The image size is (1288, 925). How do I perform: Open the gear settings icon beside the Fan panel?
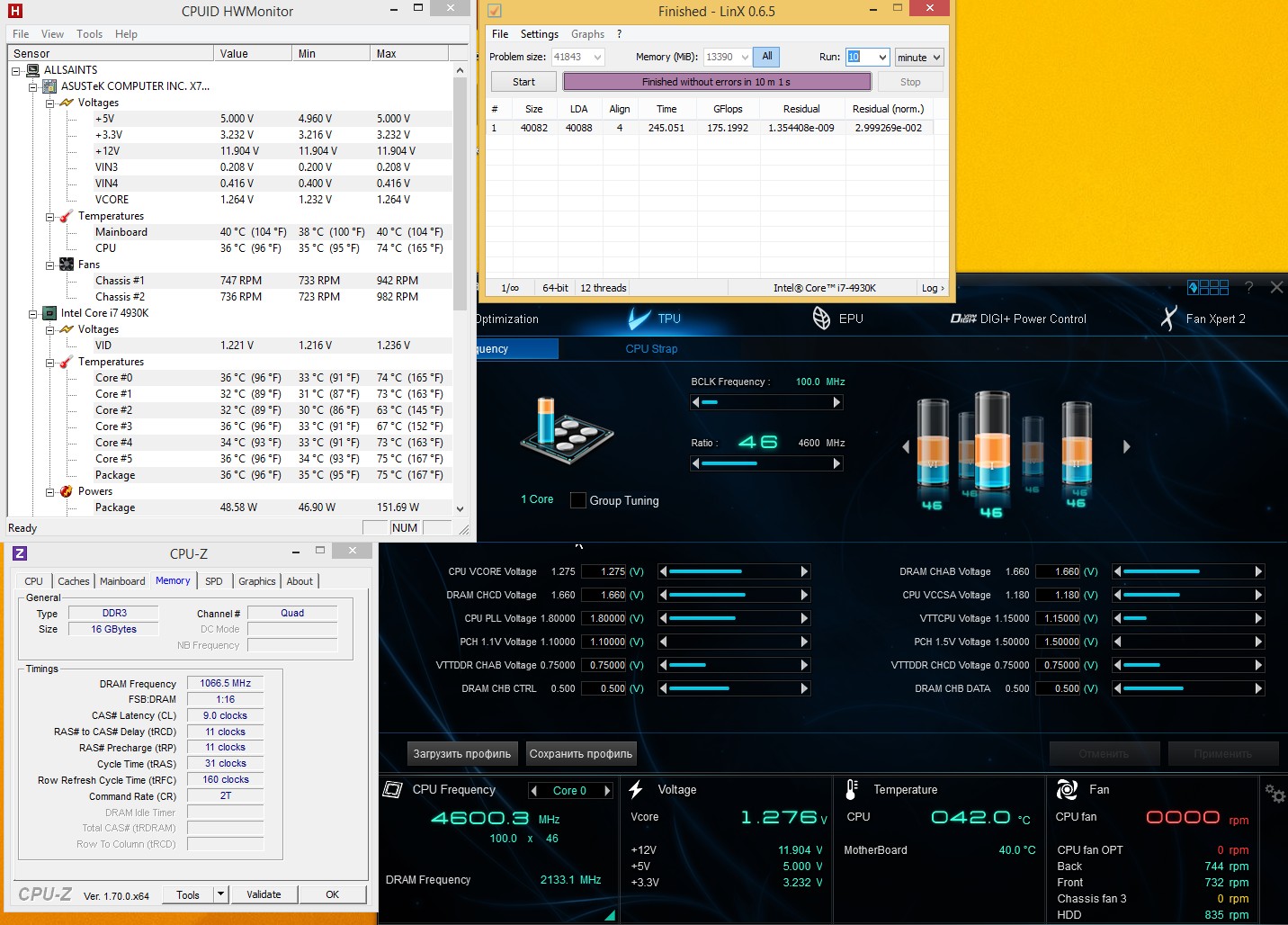1275,794
